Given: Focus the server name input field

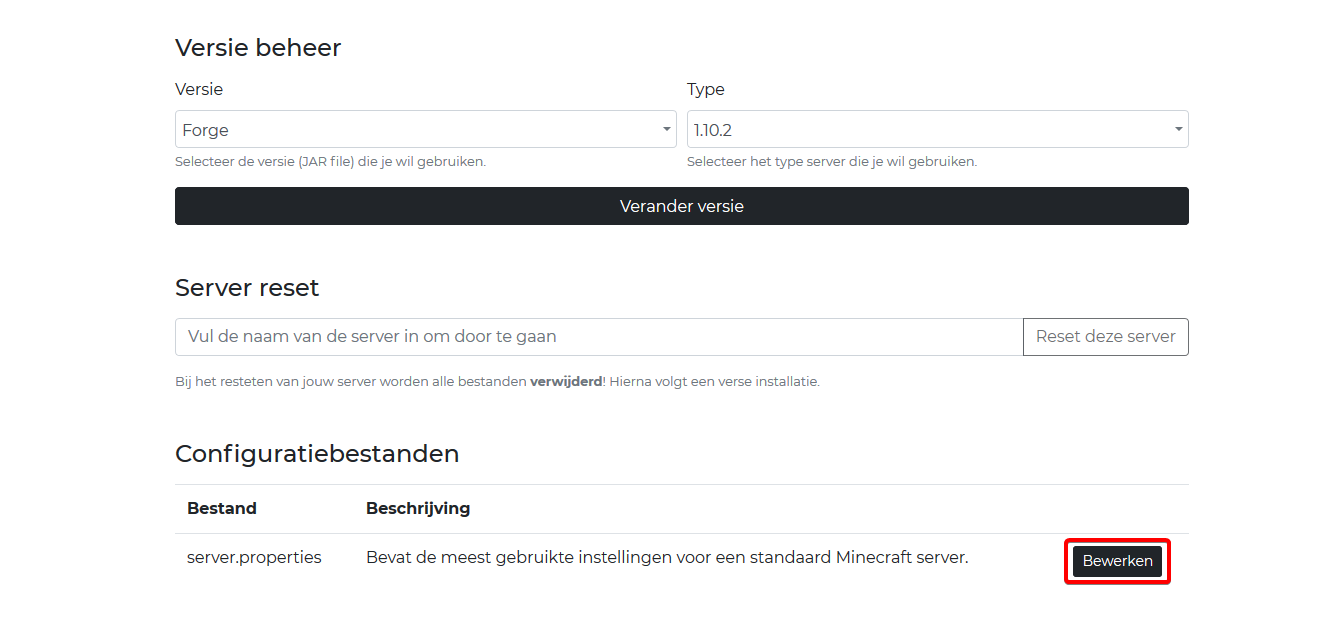Looking at the screenshot, I should click(x=598, y=337).
